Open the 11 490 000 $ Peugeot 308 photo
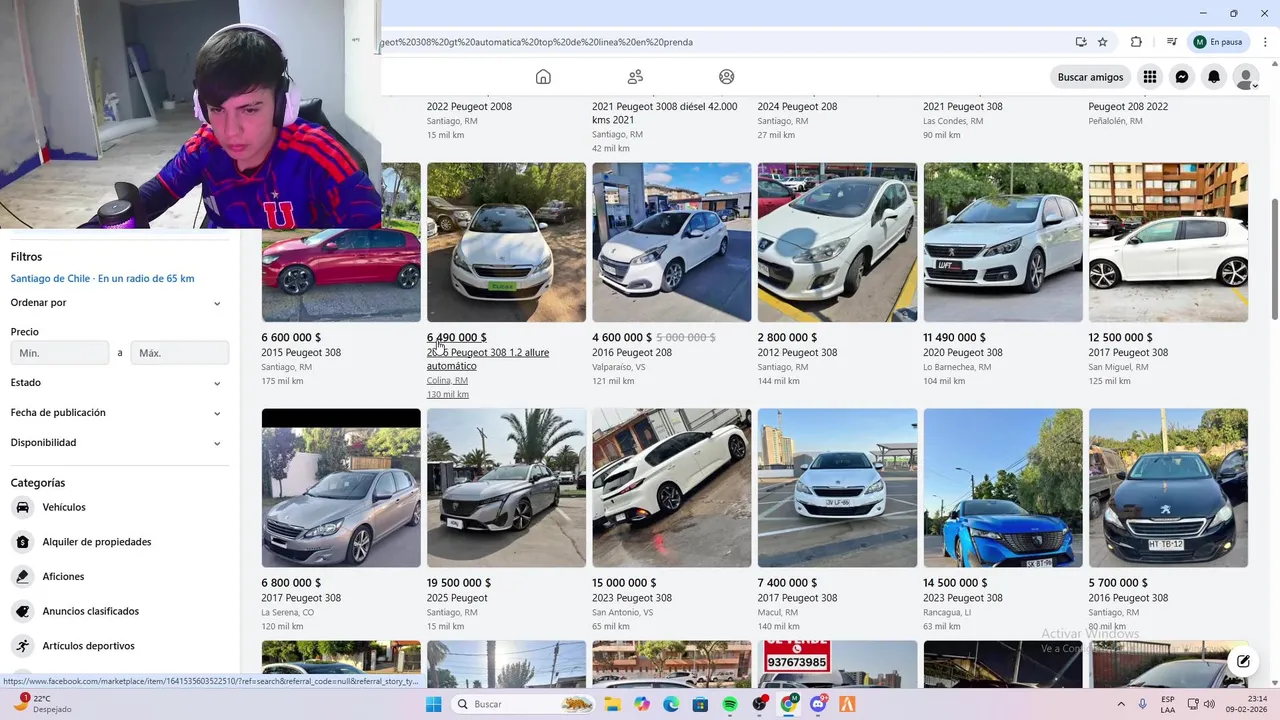Image resolution: width=1280 pixels, height=720 pixels. click(1003, 242)
